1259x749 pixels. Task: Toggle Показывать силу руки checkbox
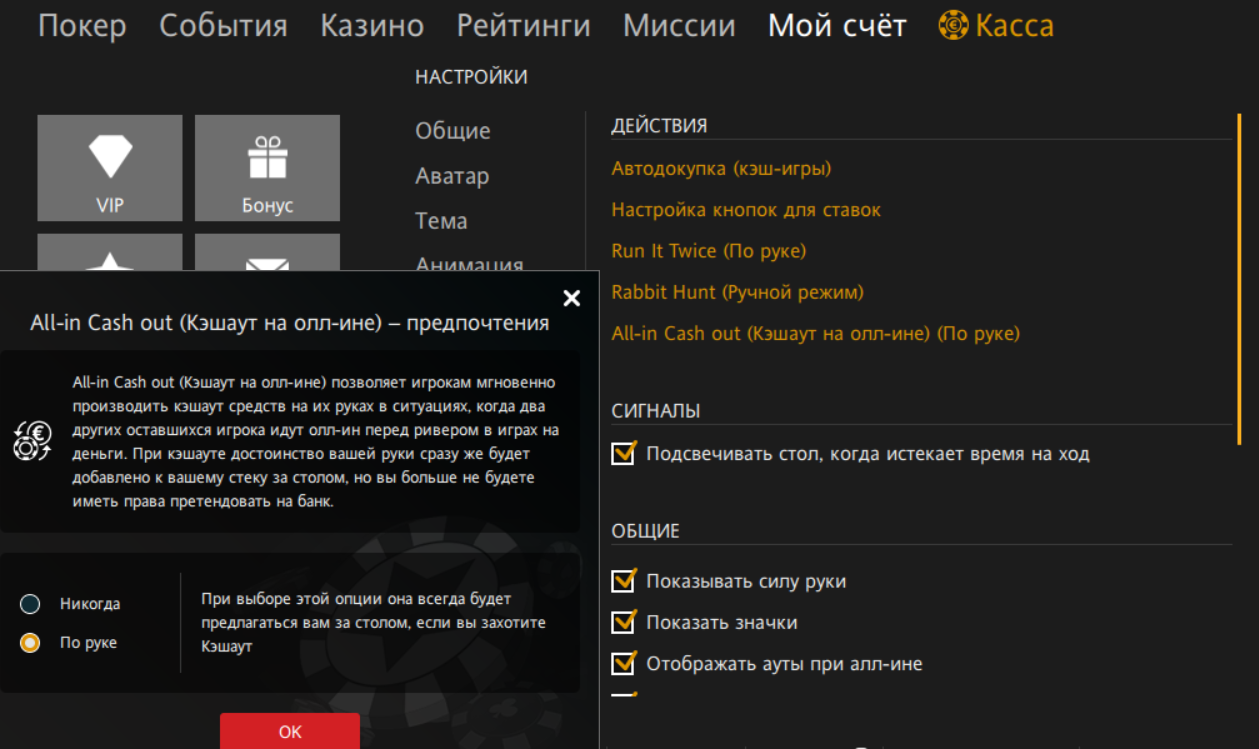click(x=623, y=581)
